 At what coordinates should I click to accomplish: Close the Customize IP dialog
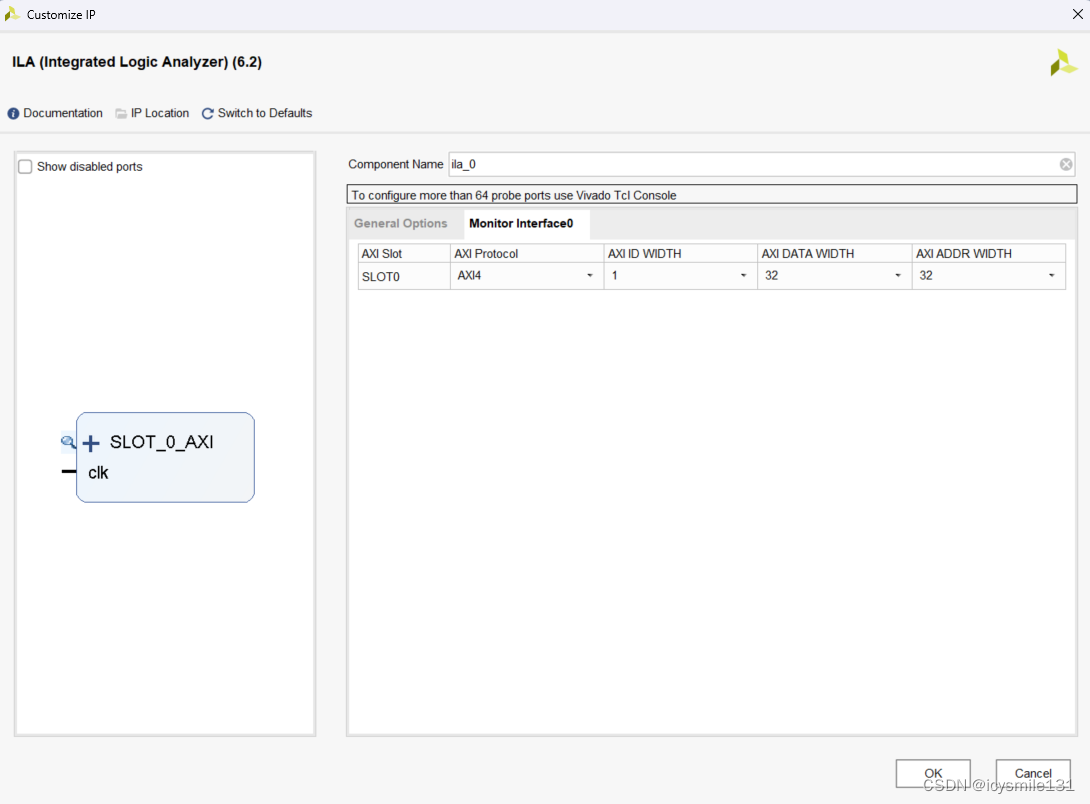coord(1077,14)
